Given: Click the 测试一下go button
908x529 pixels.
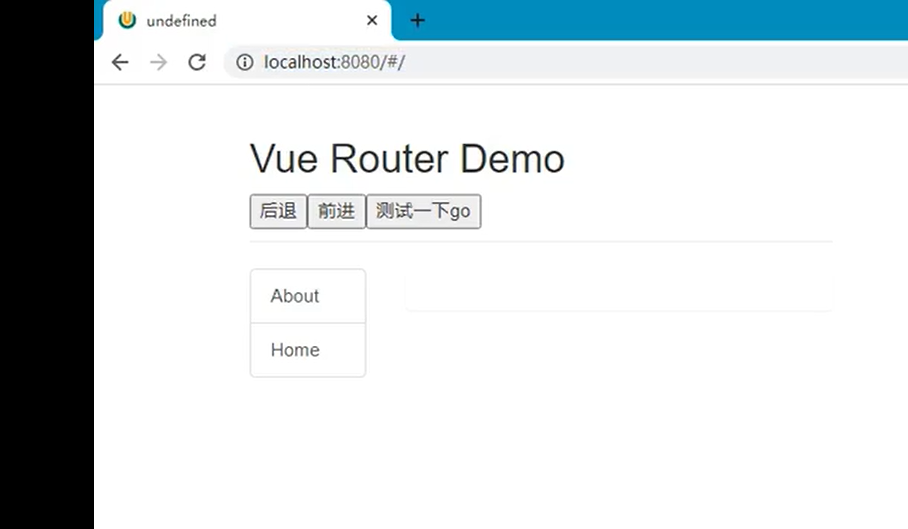Looking at the screenshot, I should [423, 211].
